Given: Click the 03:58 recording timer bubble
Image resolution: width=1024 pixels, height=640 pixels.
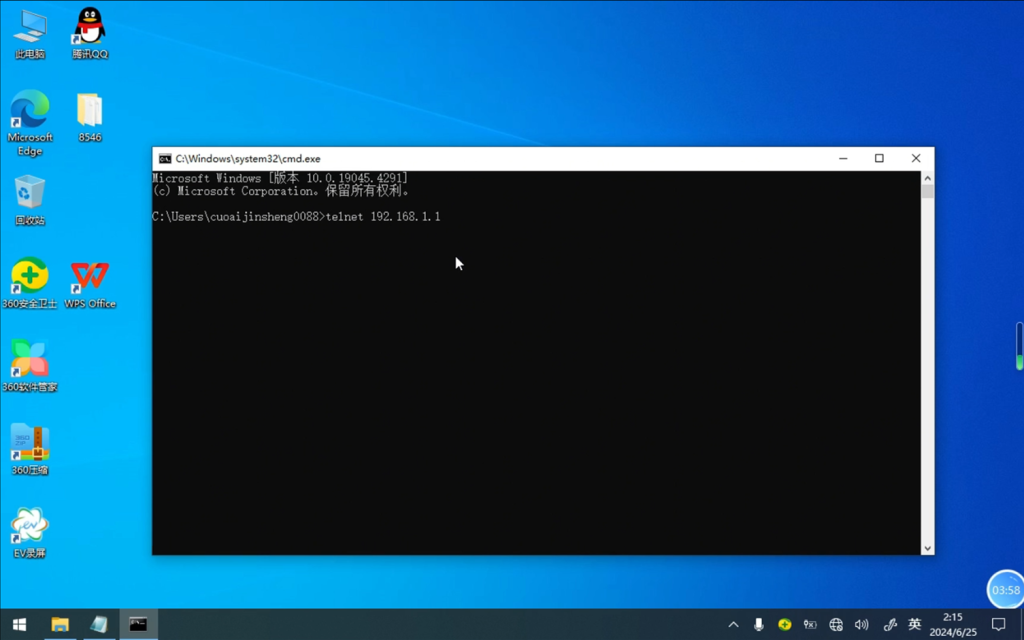Looking at the screenshot, I should [x=1005, y=590].
